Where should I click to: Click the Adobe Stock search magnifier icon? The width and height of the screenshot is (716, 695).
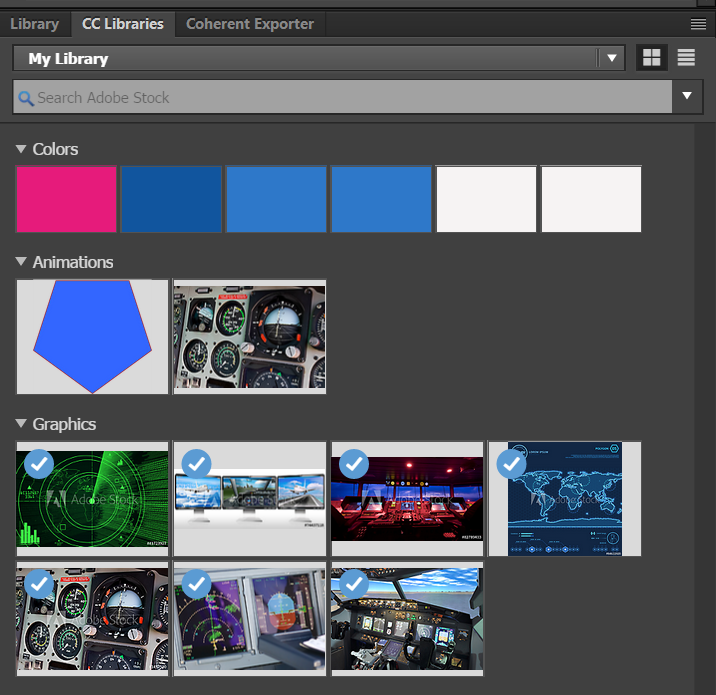26,98
